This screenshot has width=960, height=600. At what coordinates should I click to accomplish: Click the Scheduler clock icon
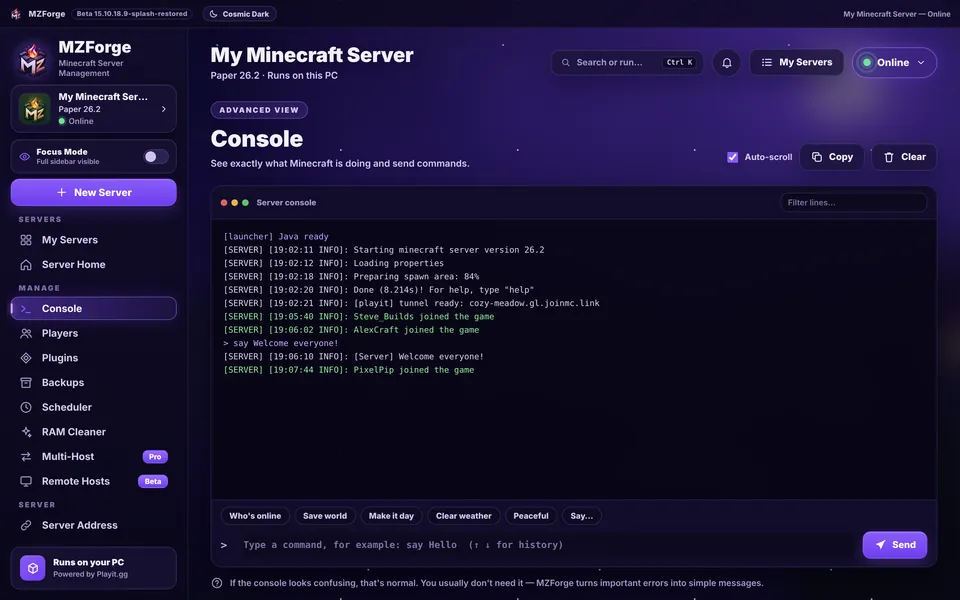click(x=26, y=407)
